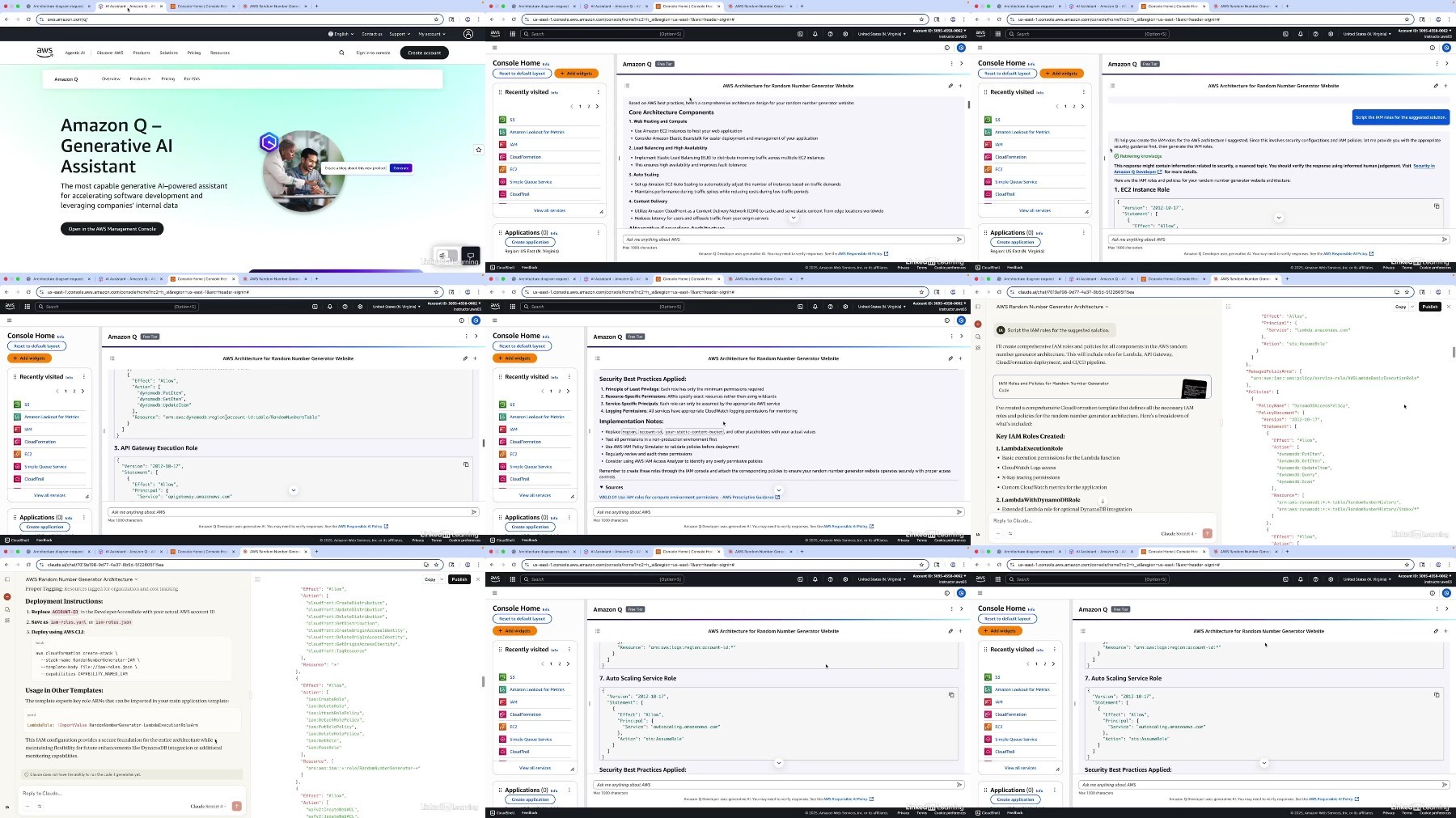This screenshot has width=1456, height=818.
Task: Open settings gear in Core Architecture Components console
Action: coord(845,34)
